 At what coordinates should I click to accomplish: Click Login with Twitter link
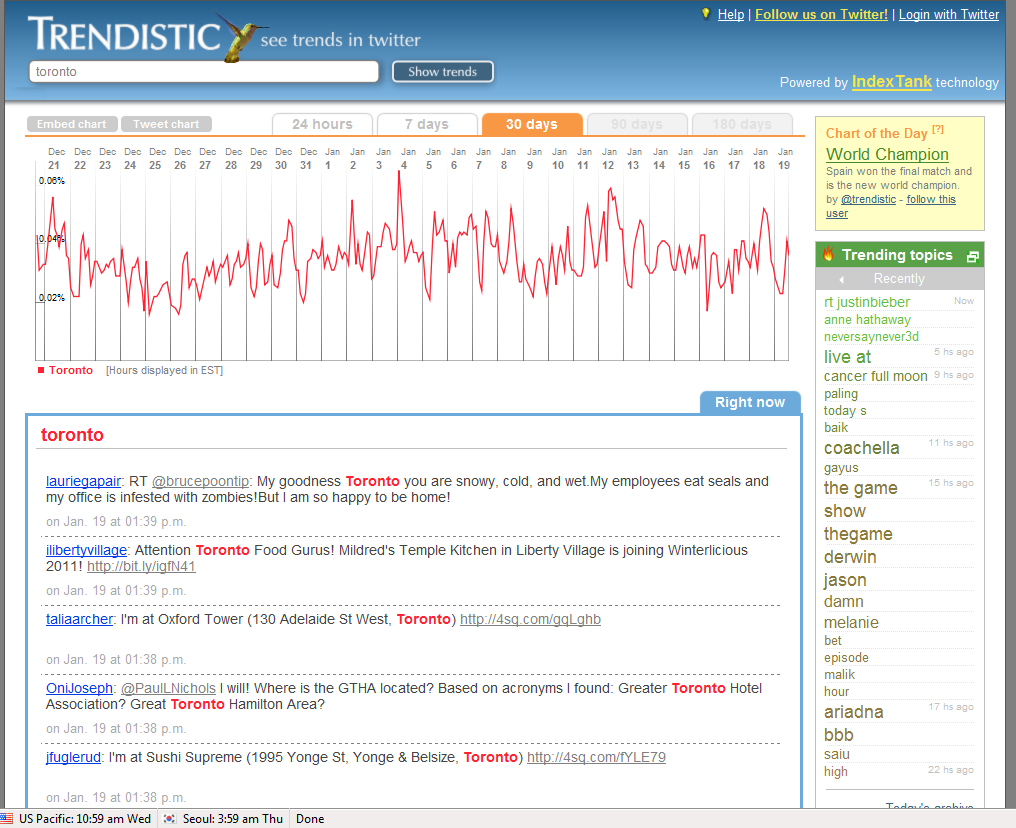(949, 14)
